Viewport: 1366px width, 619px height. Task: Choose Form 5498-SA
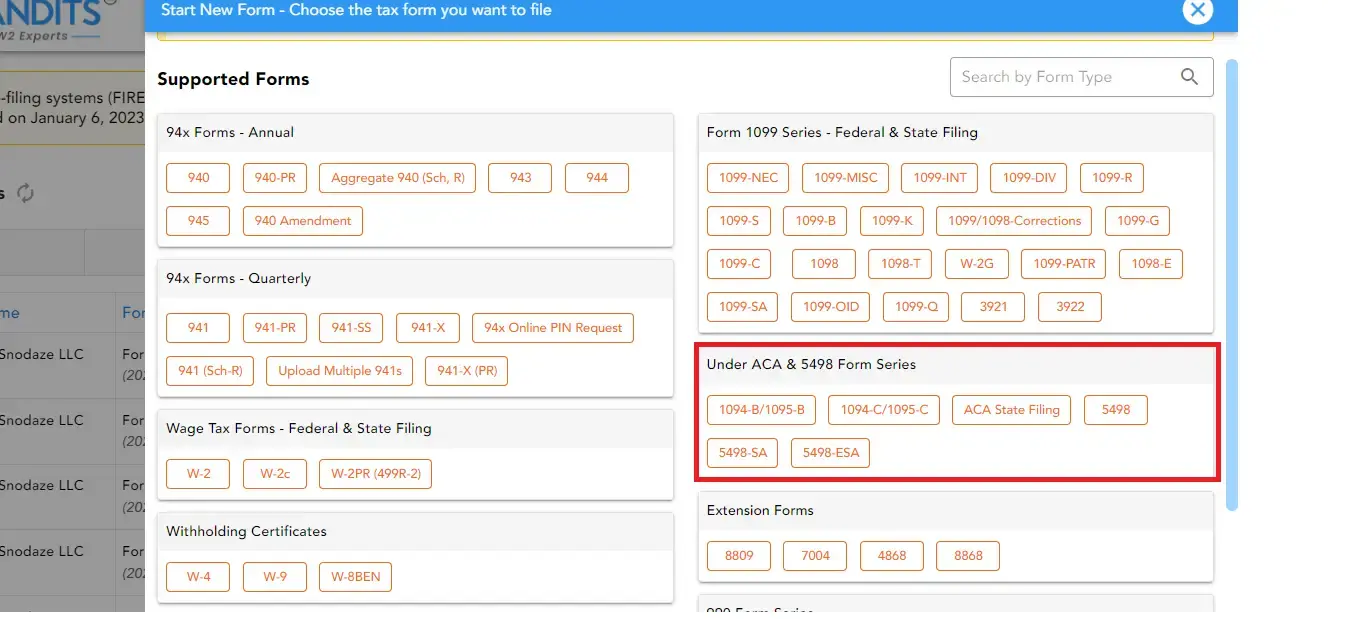pyautogui.click(x=743, y=453)
